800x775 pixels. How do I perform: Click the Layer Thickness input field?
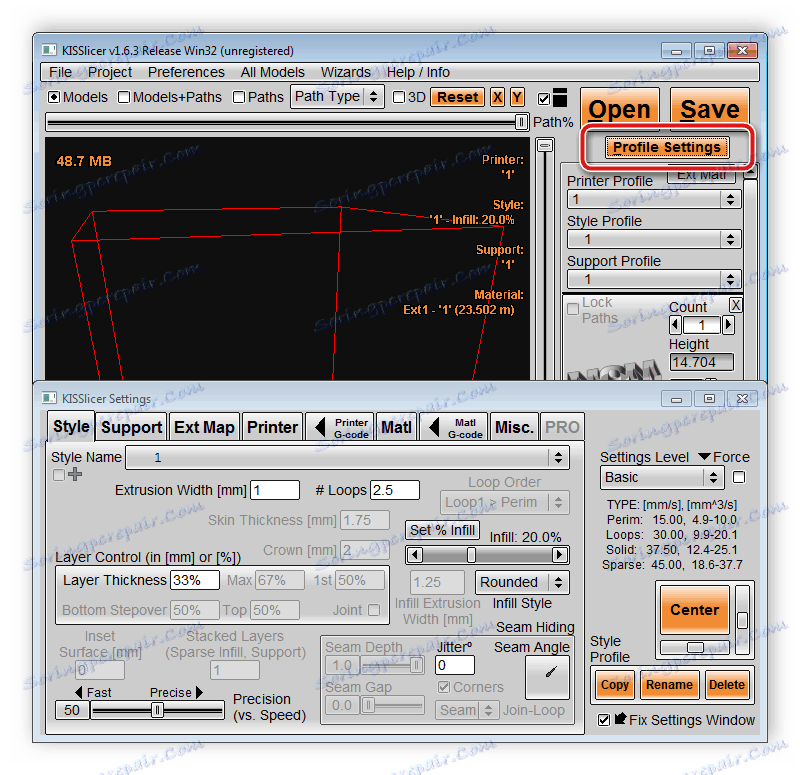click(x=195, y=580)
